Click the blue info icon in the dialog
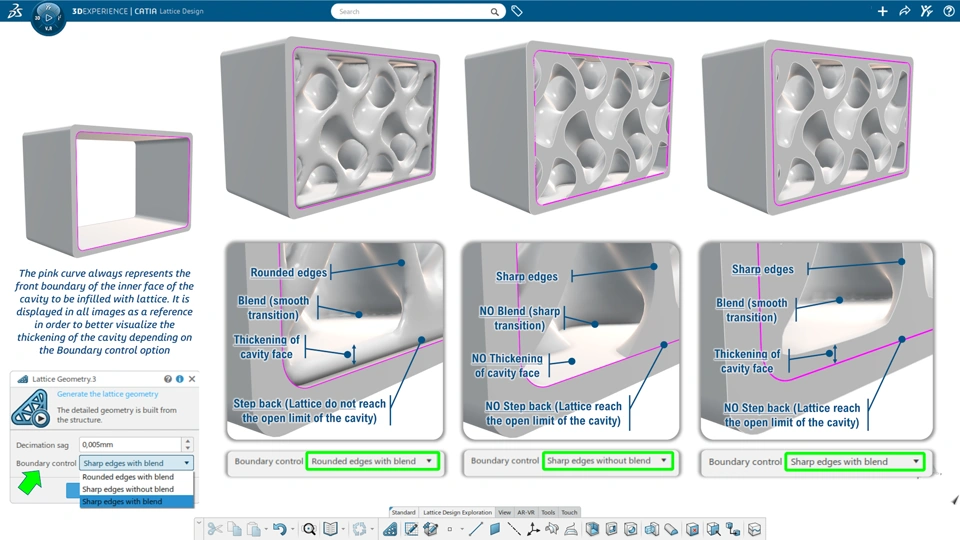The image size is (960, 540). [180, 379]
